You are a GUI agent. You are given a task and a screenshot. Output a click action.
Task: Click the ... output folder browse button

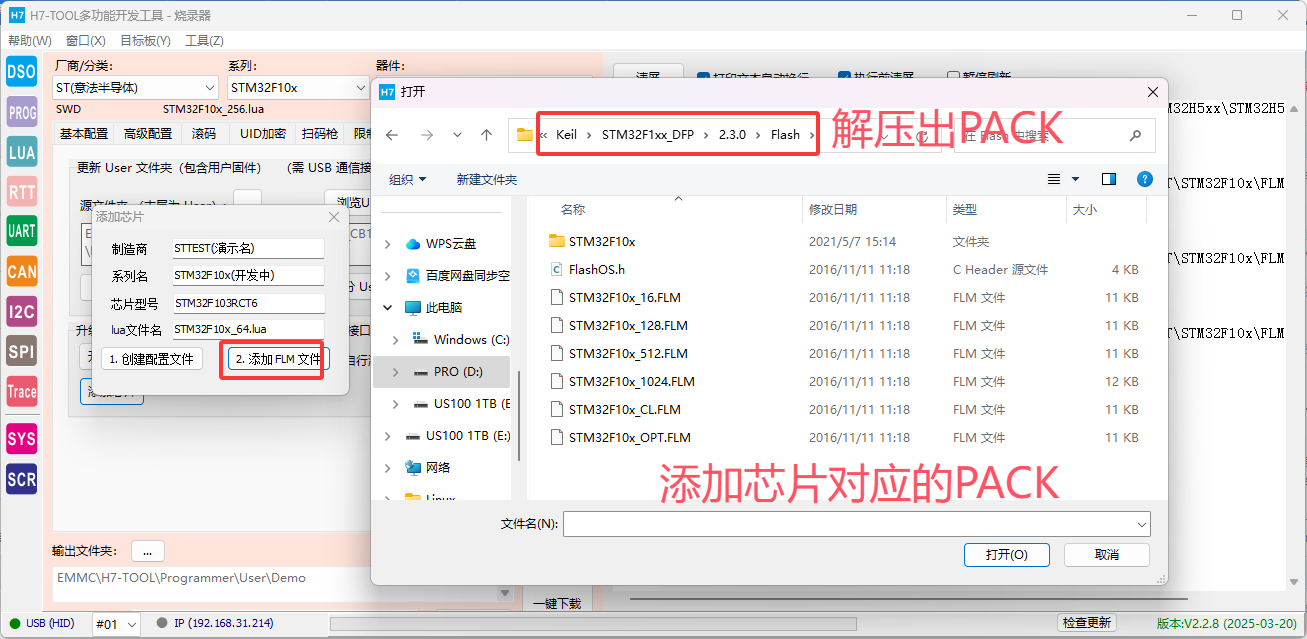147,551
